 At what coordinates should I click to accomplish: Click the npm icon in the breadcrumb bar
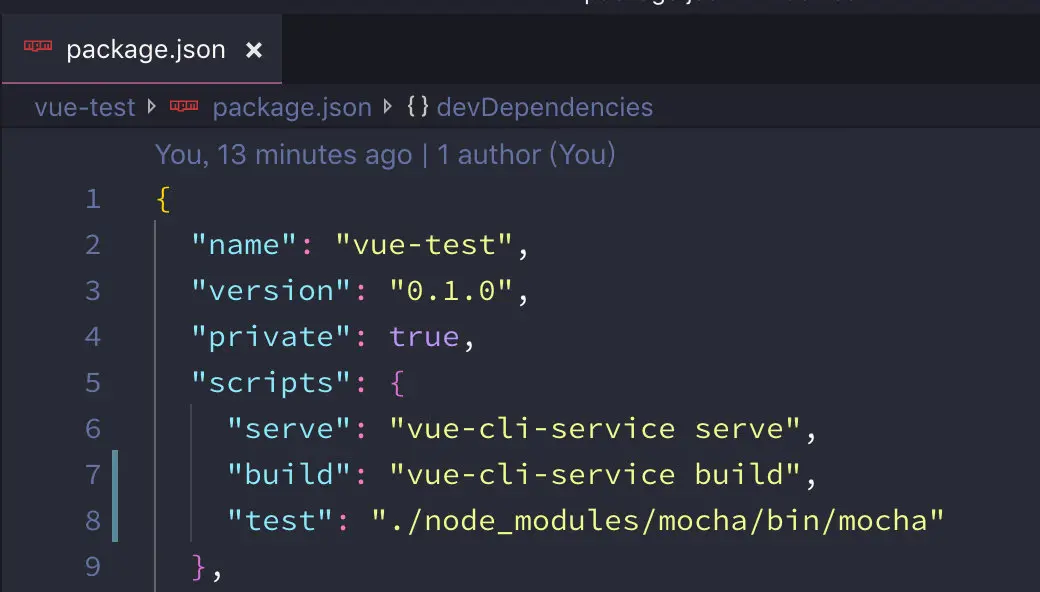pos(184,107)
